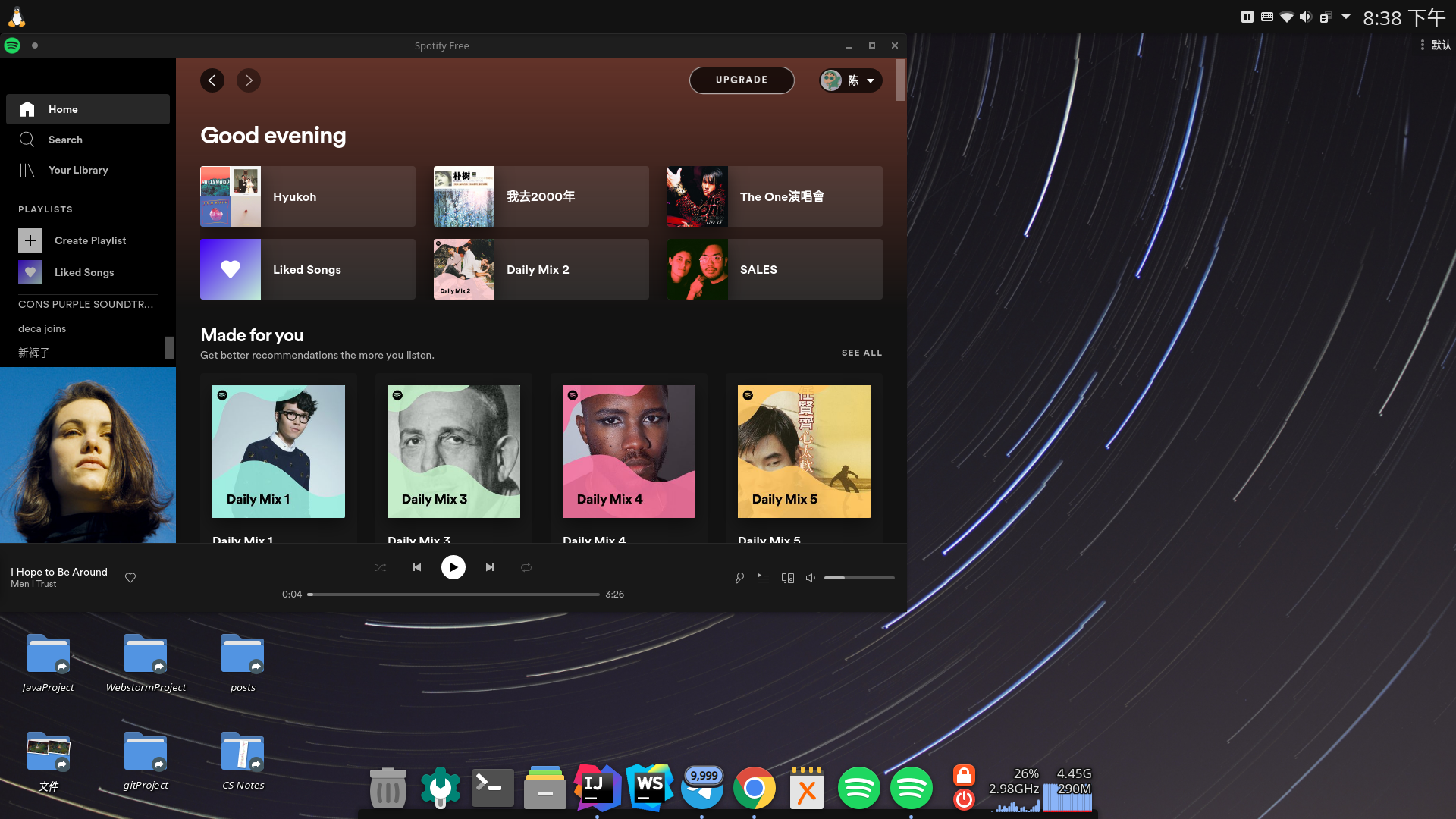The image size is (1456, 819).
Task: Open the top-right three-dots menu
Action: (1422, 45)
